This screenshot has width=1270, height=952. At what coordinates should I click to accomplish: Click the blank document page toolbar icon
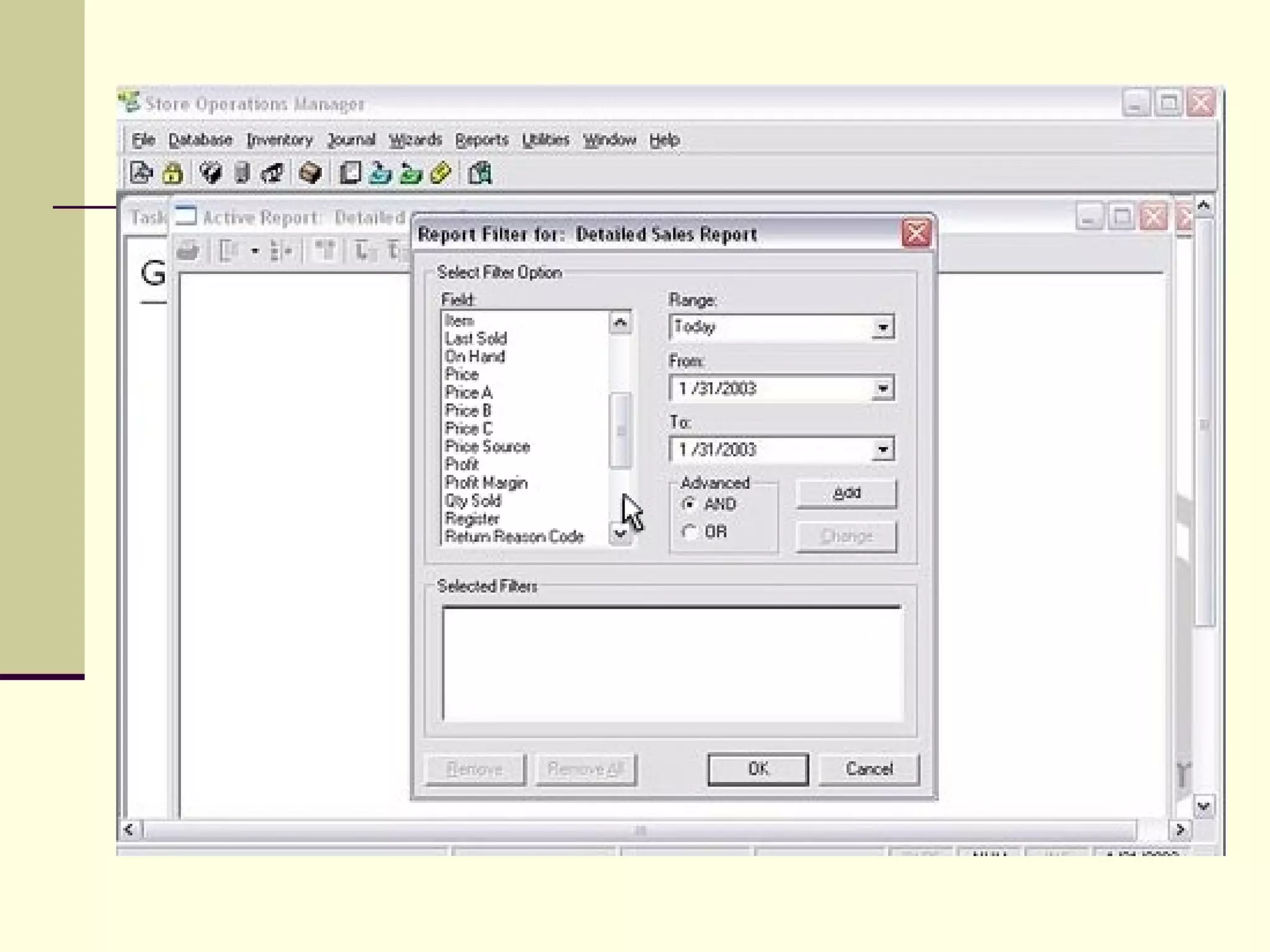point(350,173)
